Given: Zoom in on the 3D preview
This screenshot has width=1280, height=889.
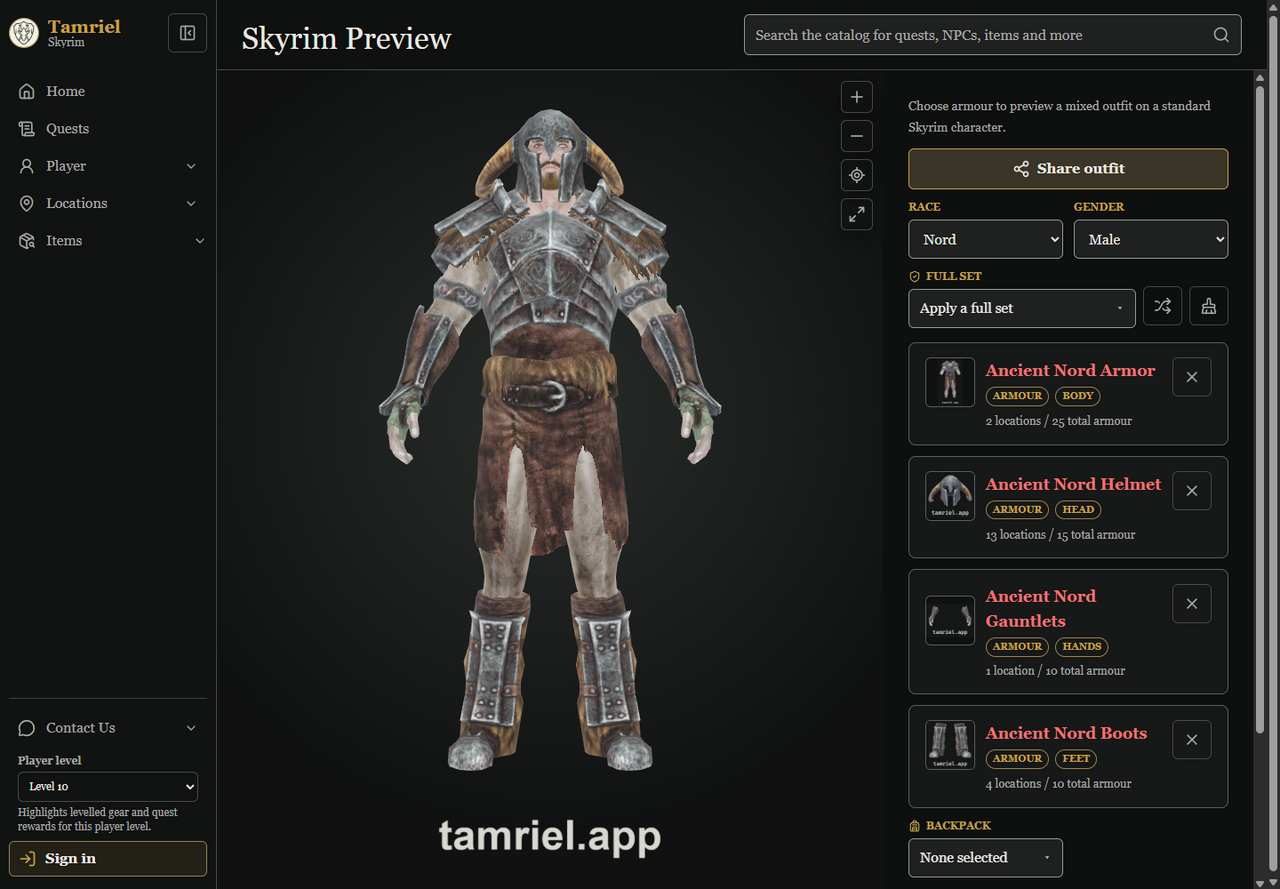Looking at the screenshot, I should 857,97.
